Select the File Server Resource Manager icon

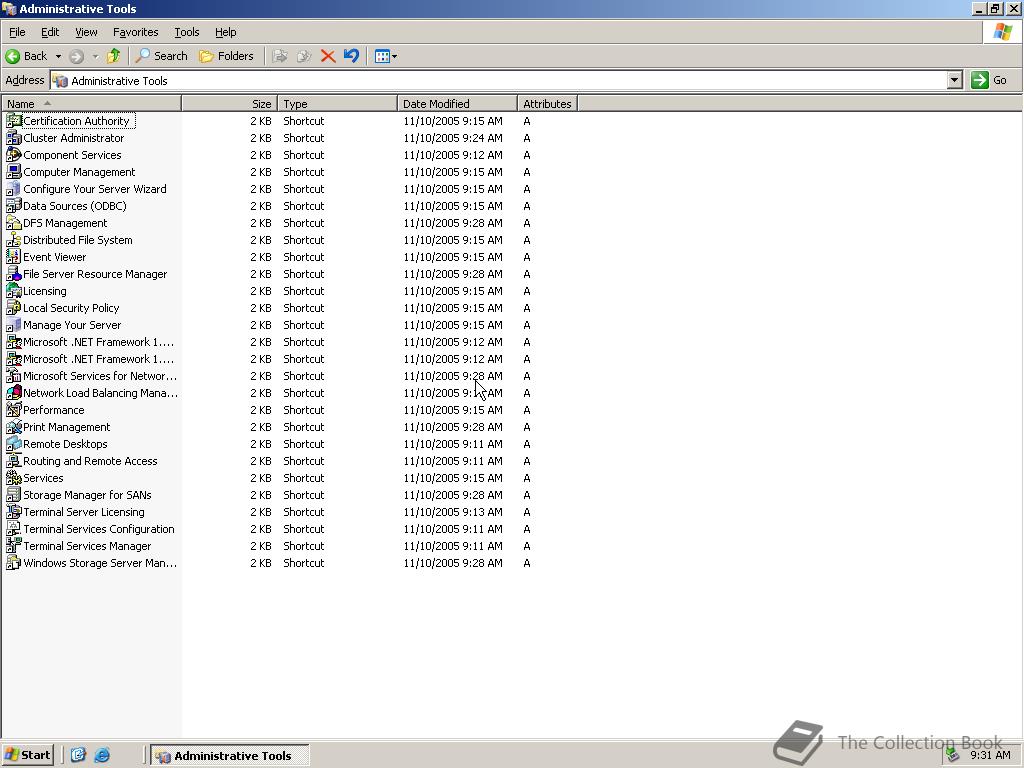pyautogui.click(x=13, y=274)
